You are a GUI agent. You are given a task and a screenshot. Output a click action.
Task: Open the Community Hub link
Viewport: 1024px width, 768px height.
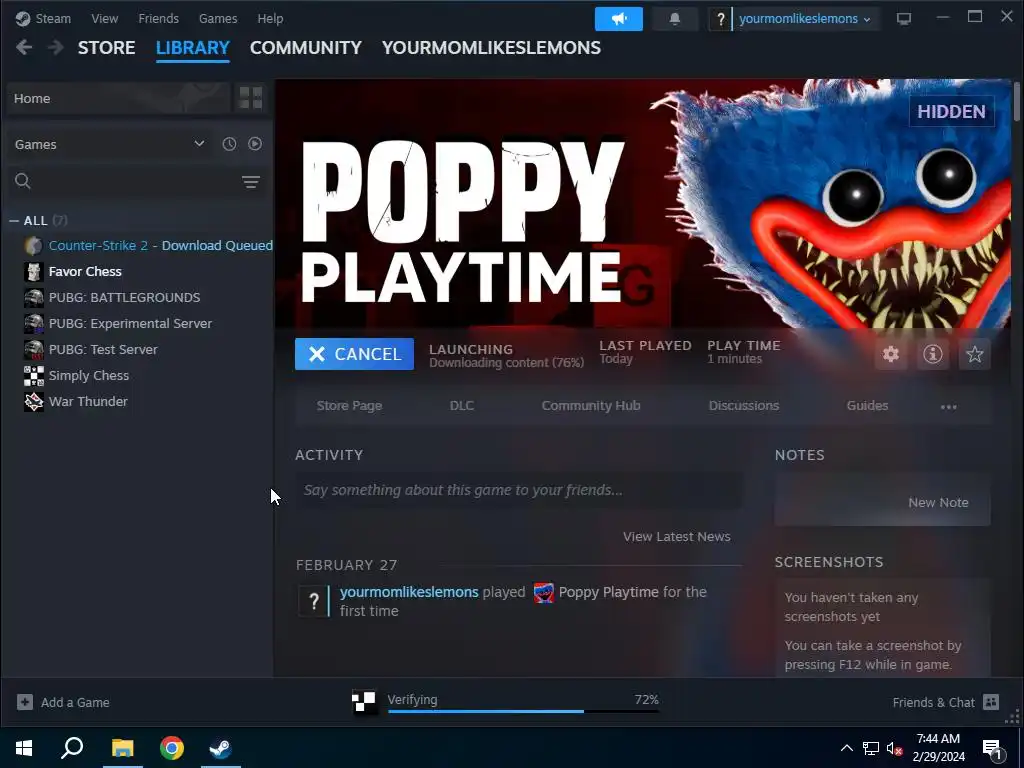pos(591,406)
